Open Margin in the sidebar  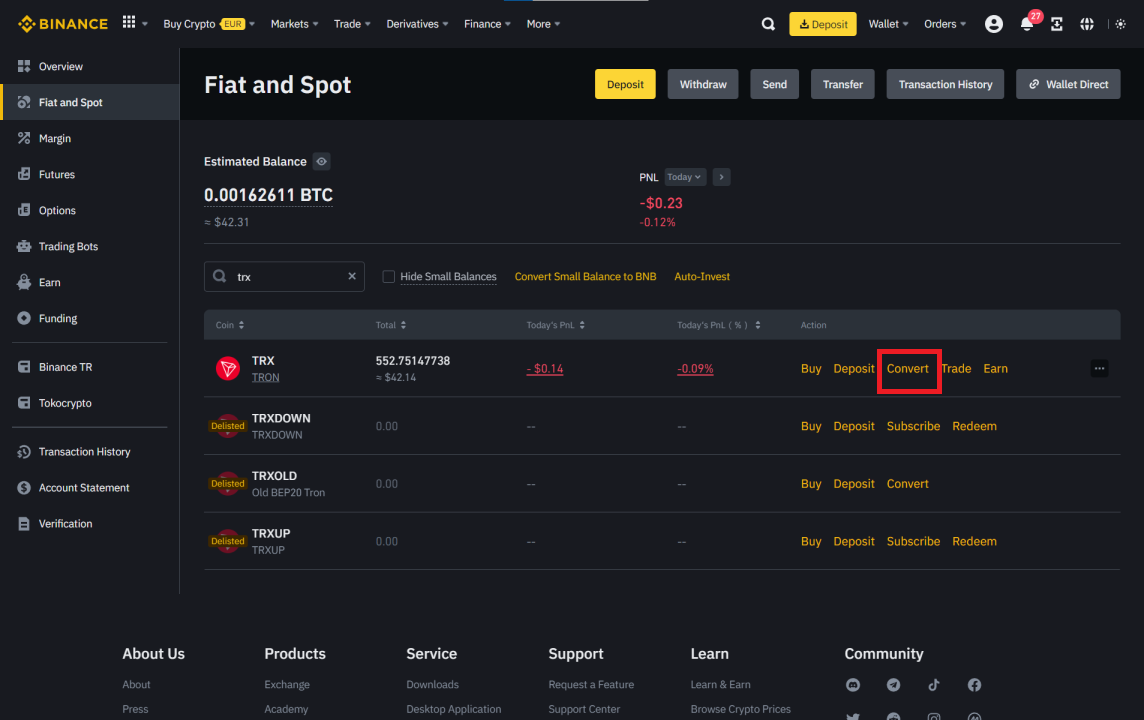[x=90, y=139]
